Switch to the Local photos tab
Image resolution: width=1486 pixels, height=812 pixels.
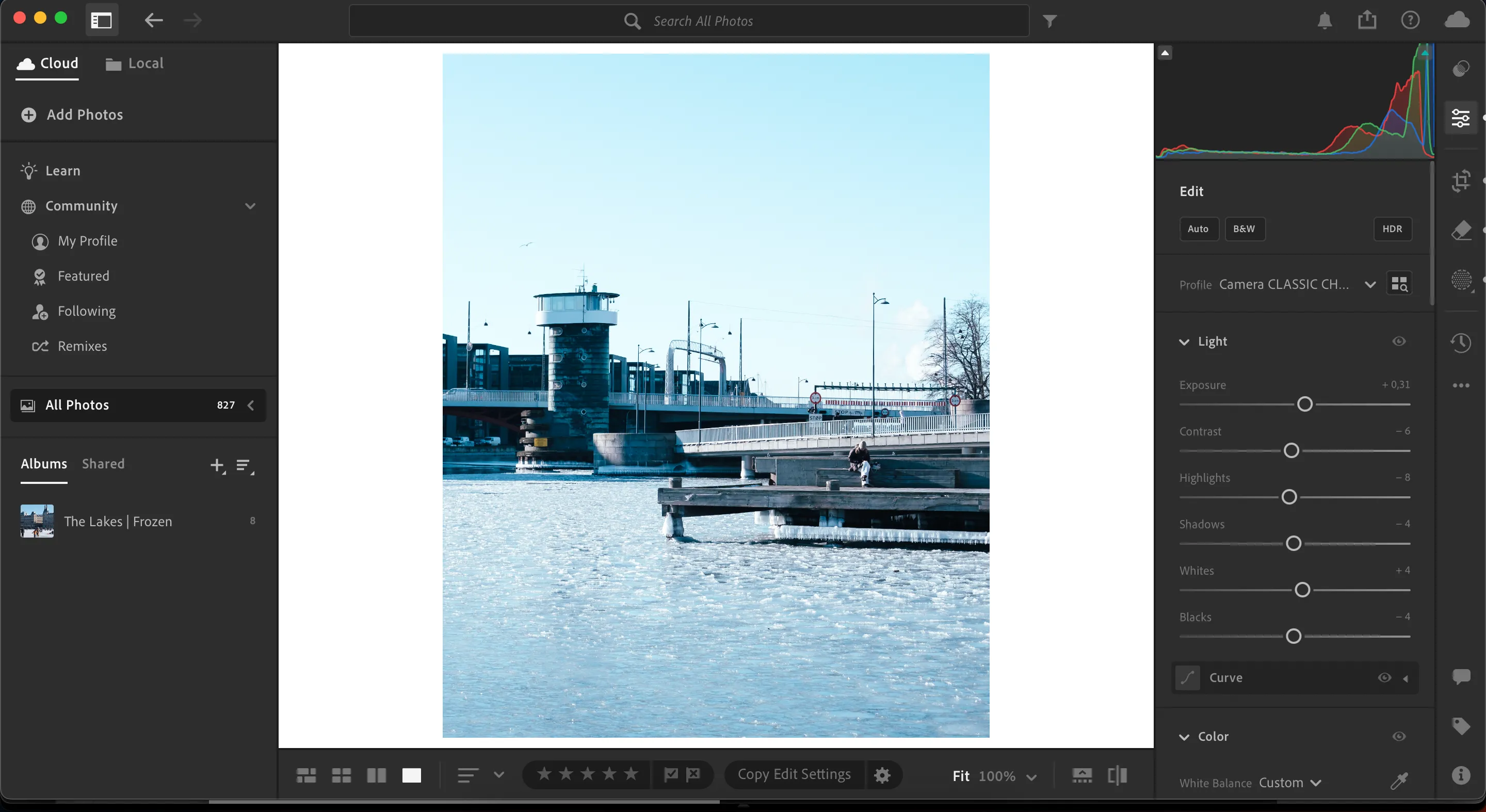click(x=133, y=63)
